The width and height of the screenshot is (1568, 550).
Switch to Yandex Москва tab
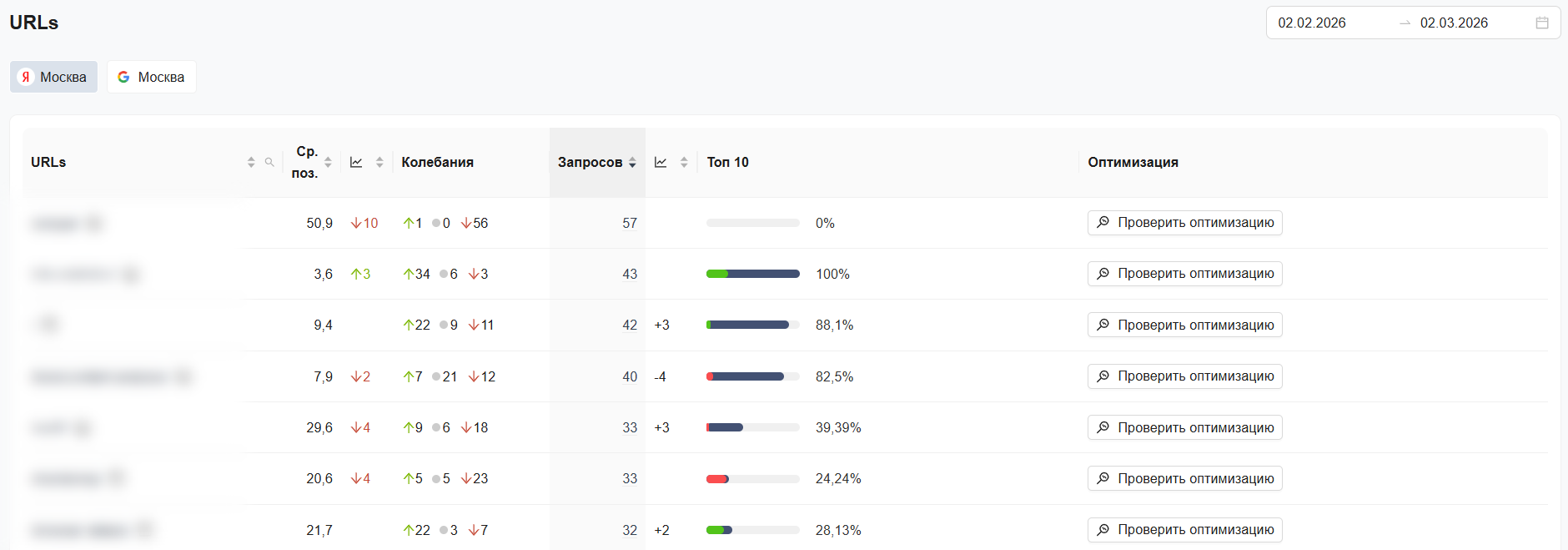pos(53,77)
